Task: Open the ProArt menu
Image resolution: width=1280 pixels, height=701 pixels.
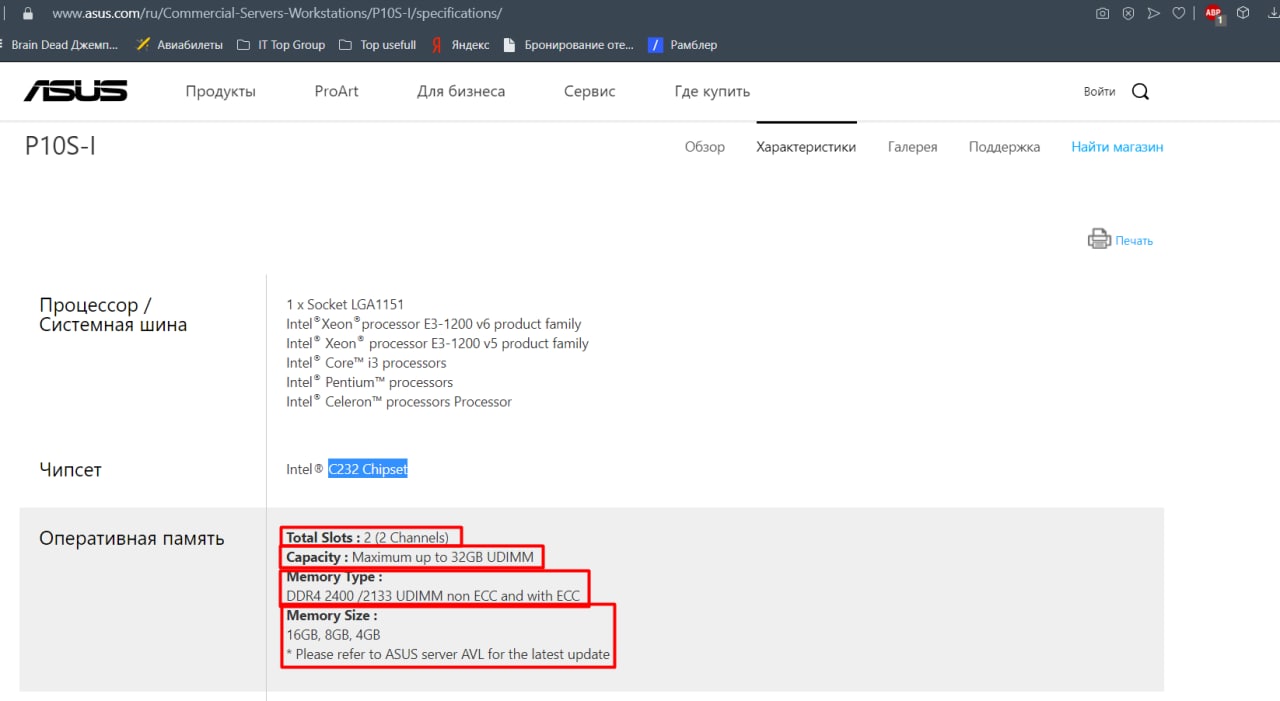Action: pos(336,91)
